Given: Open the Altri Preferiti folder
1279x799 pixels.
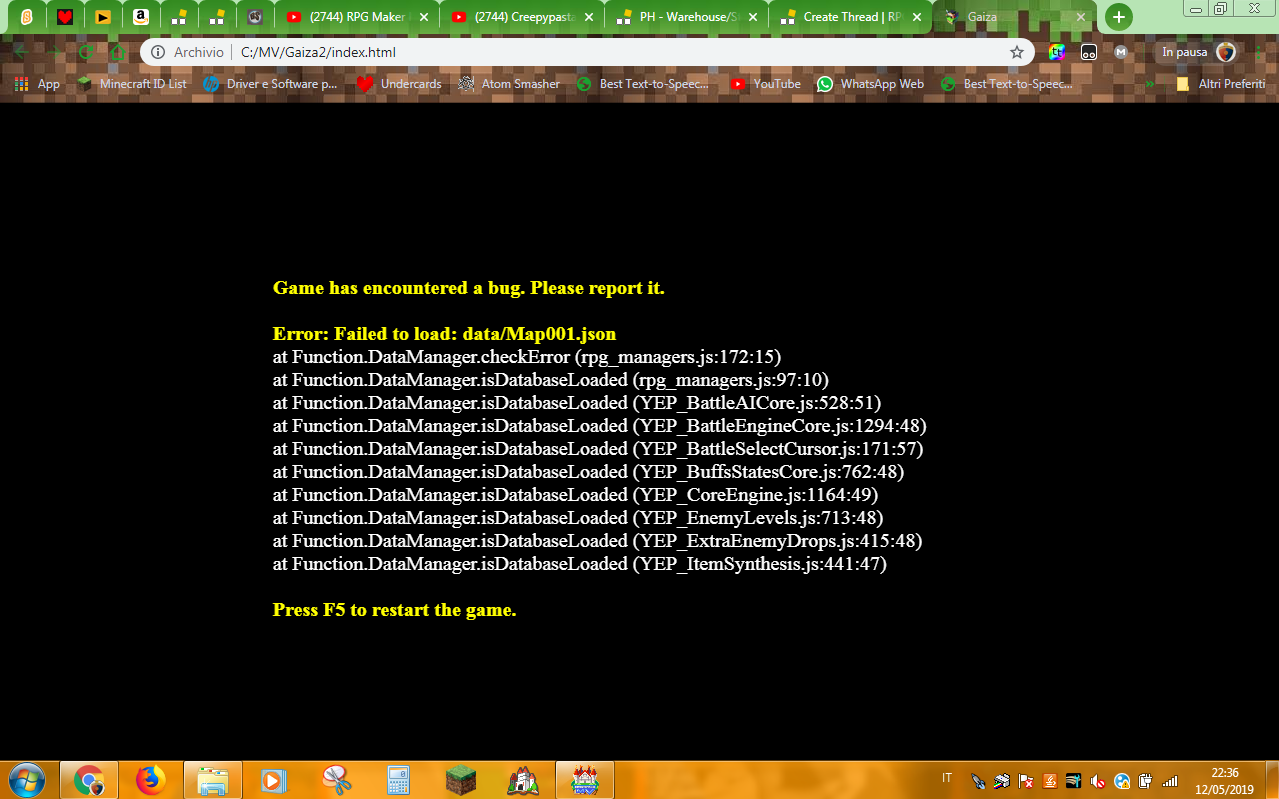Looking at the screenshot, I should point(1221,84).
